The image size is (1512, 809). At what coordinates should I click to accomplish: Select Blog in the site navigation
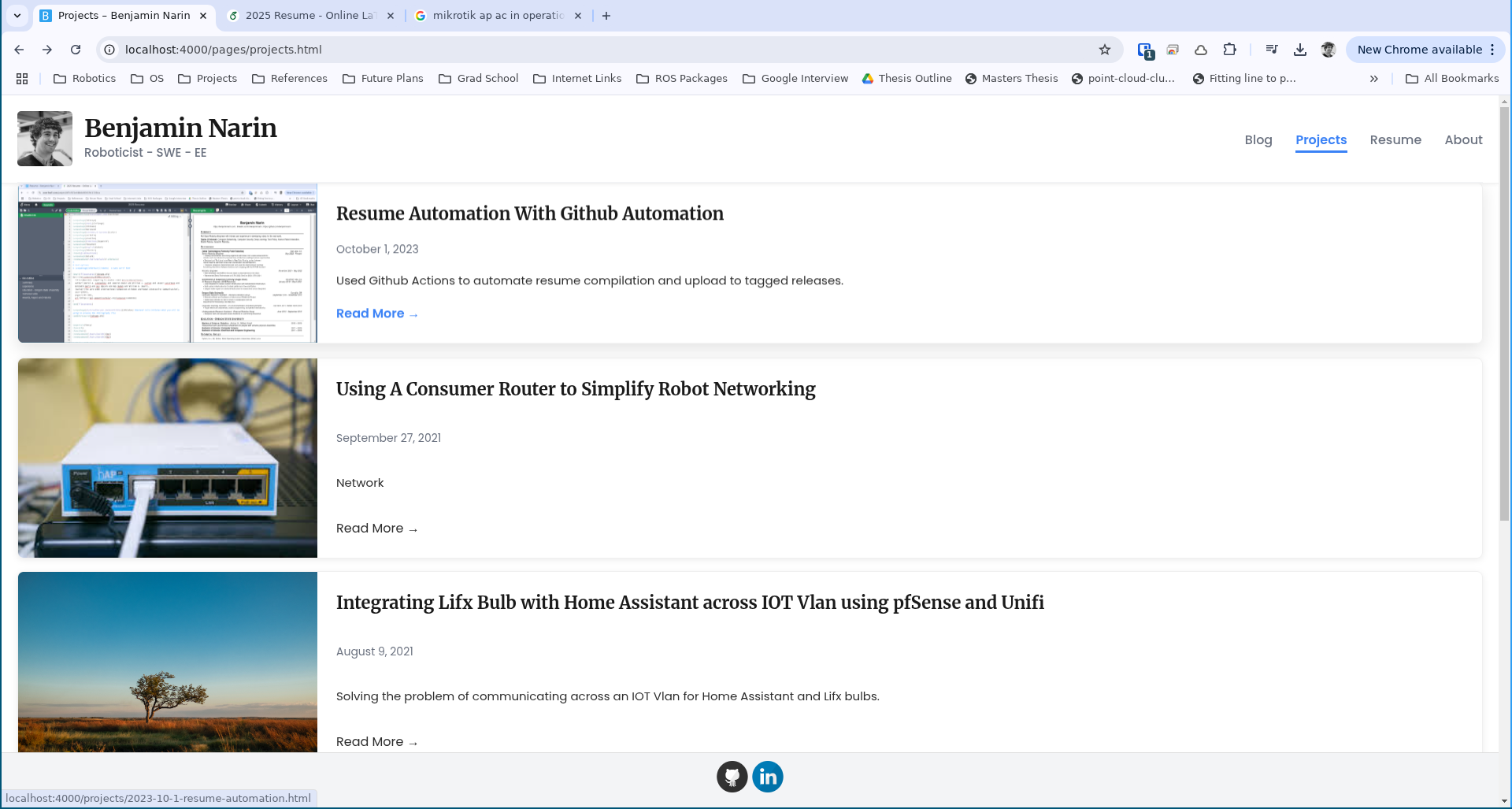[x=1258, y=139]
